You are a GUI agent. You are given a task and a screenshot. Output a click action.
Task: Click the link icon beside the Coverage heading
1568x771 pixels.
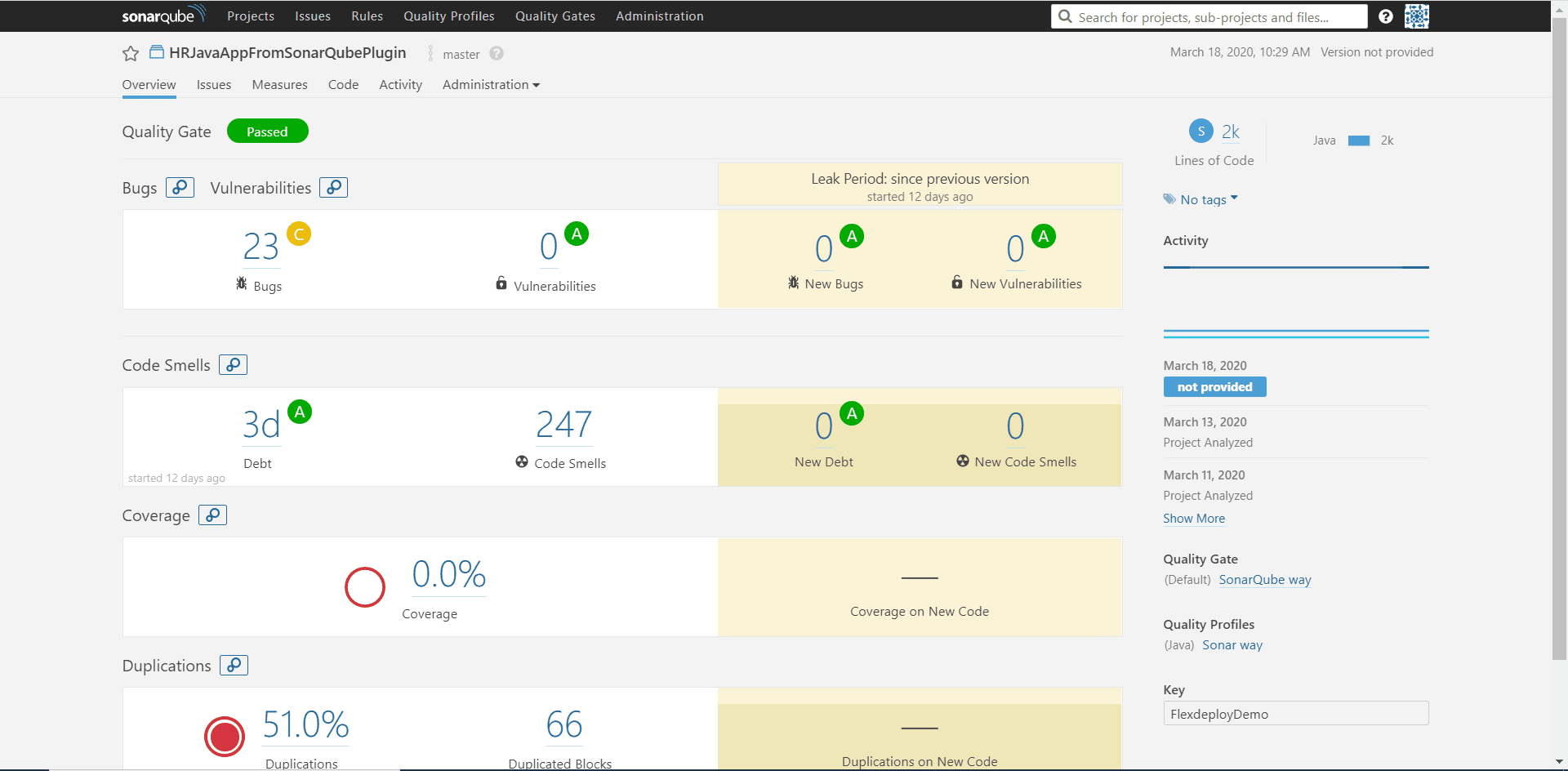tap(213, 515)
